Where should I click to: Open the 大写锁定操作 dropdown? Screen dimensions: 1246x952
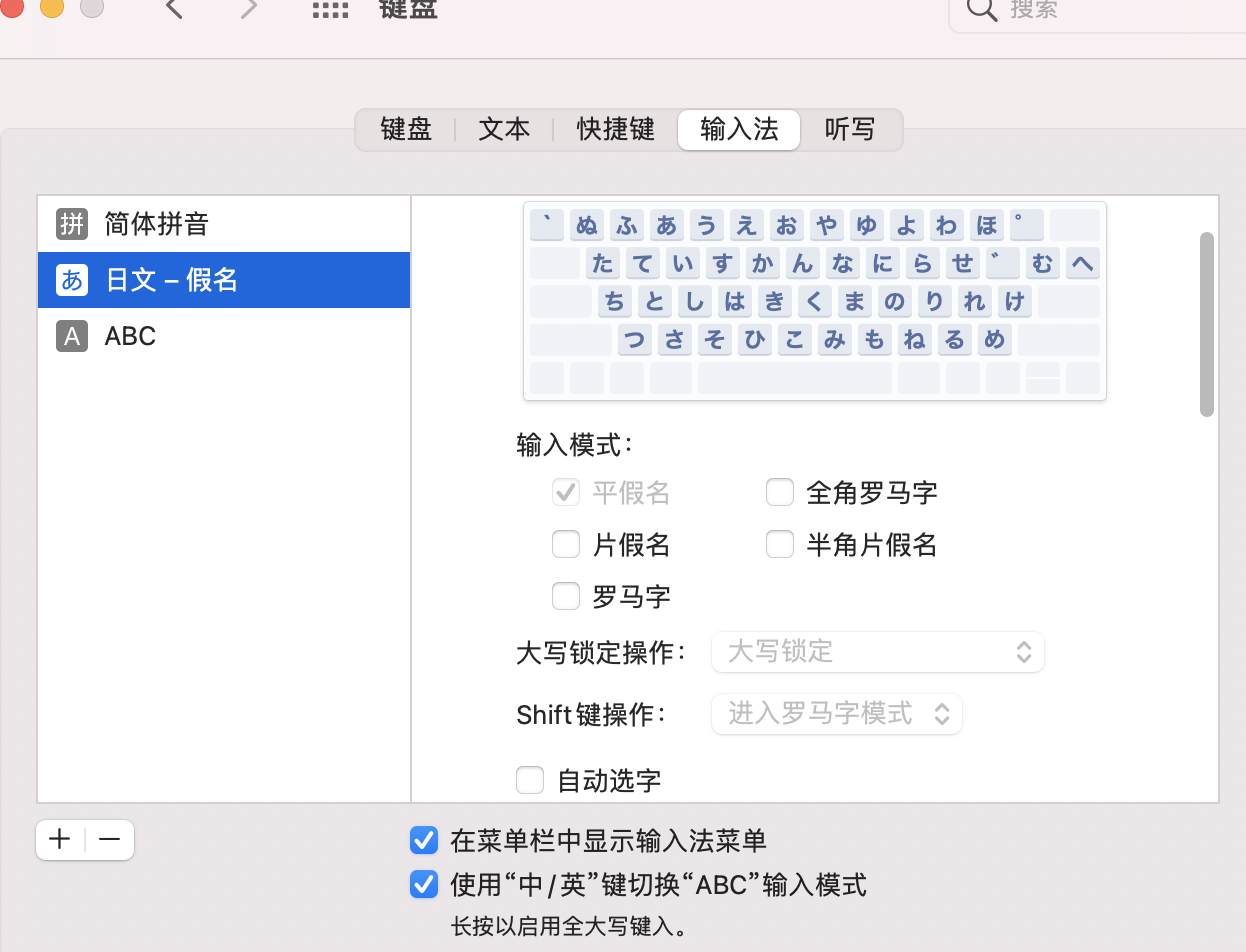point(877,652)
